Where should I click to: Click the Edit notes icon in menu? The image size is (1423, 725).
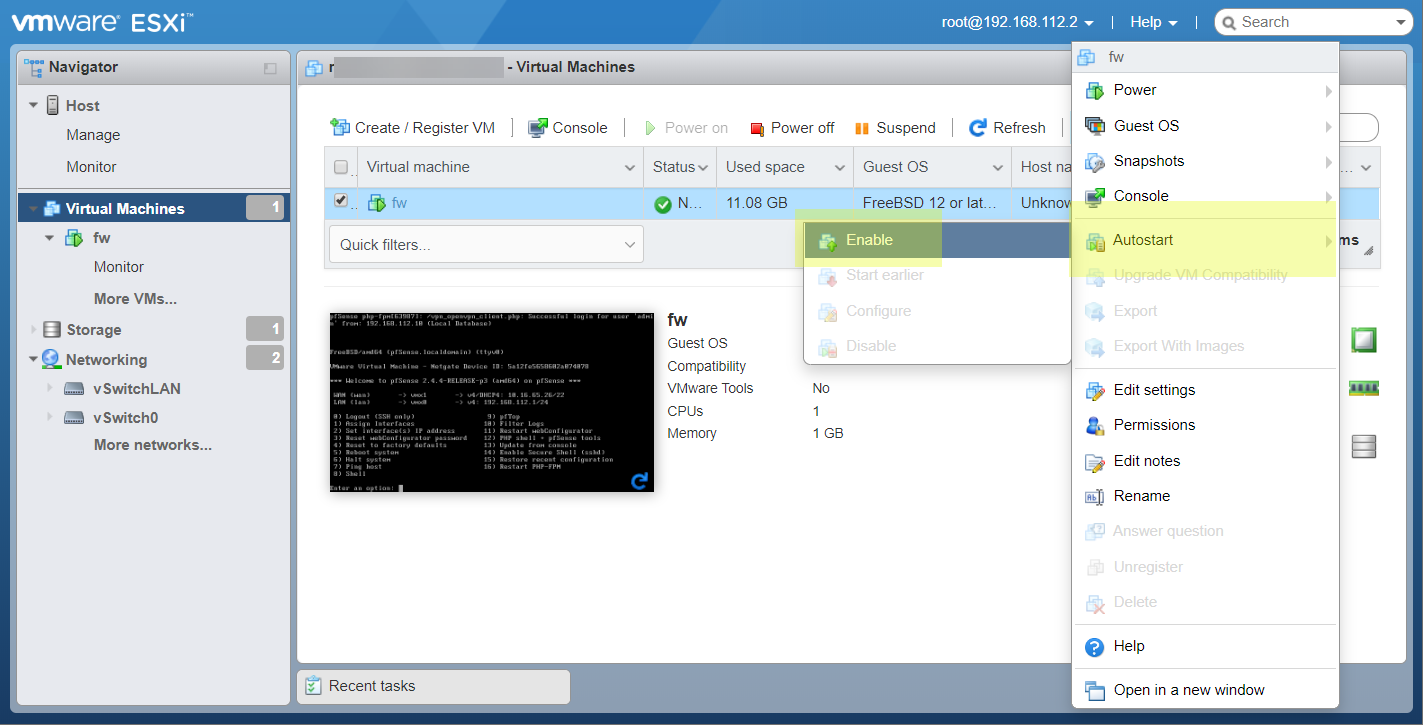1095,461
